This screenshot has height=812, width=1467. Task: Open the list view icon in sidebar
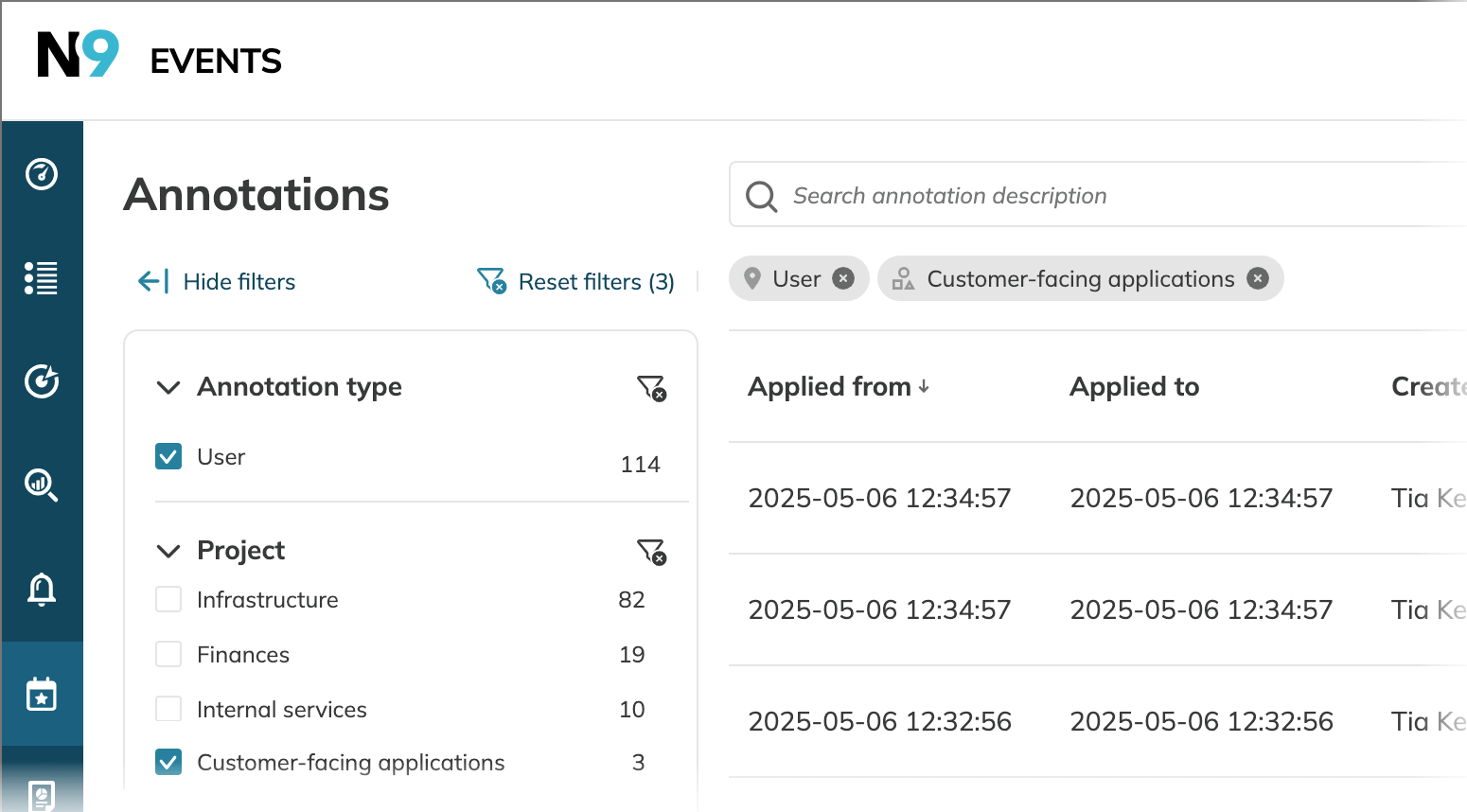[42, 278]
